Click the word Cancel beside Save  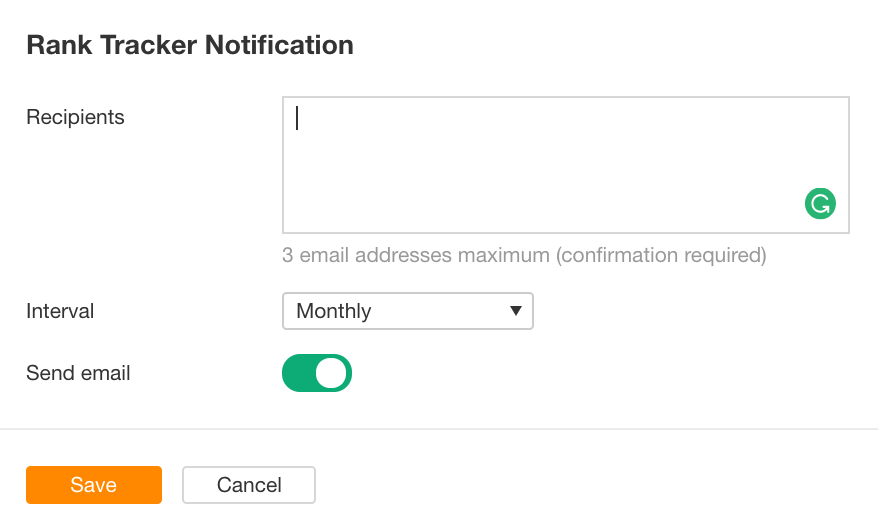click(249, 485)
